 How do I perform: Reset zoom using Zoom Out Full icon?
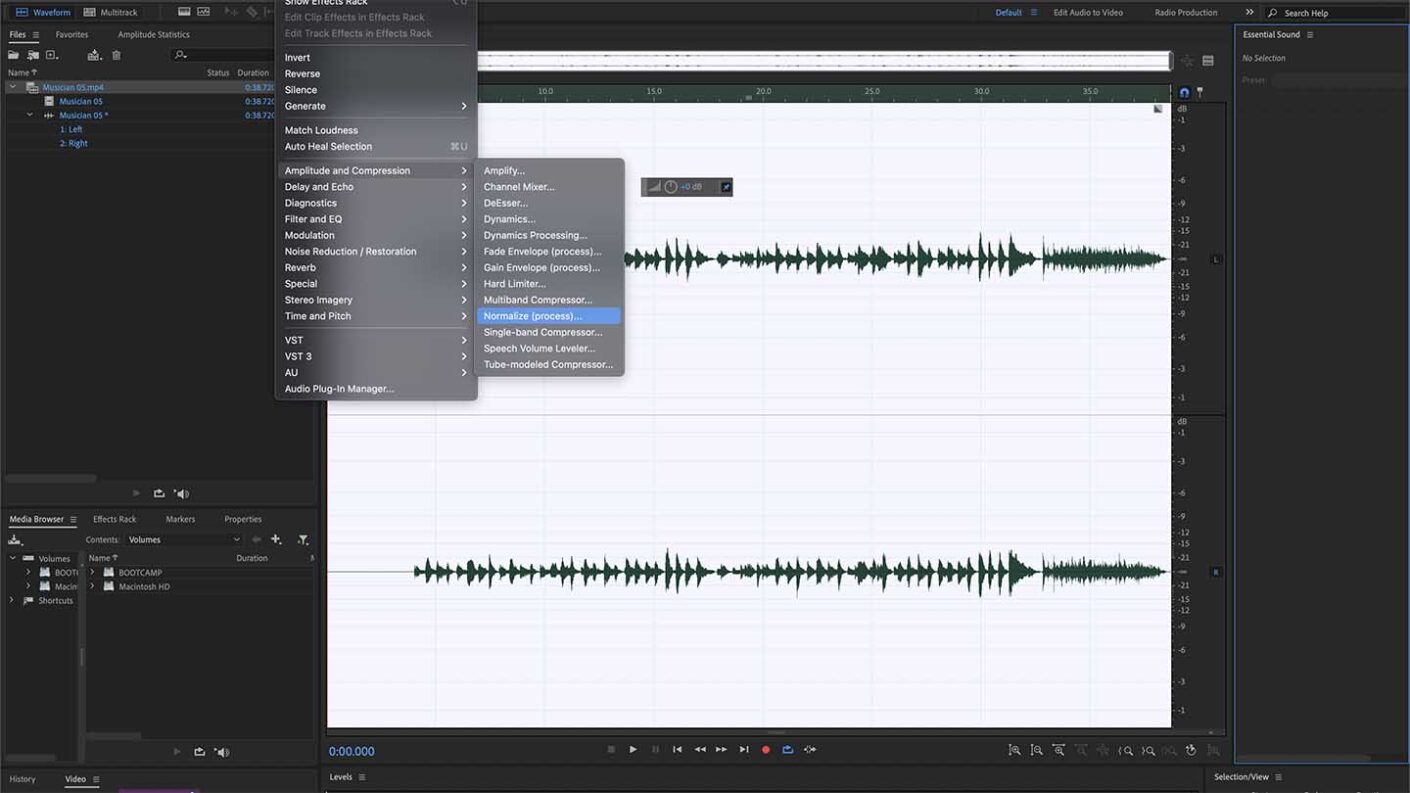point(1060,749)
